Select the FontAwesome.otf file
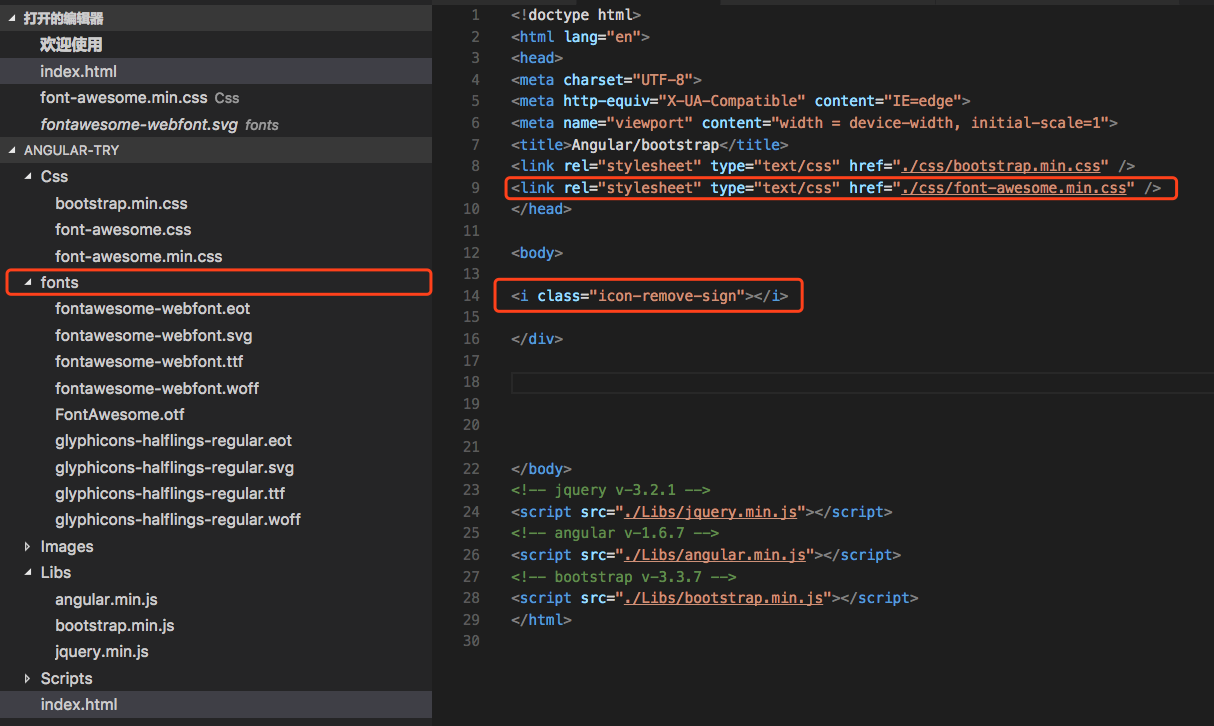The height and width of the screenshot is (726, 1214). (120, 414)
